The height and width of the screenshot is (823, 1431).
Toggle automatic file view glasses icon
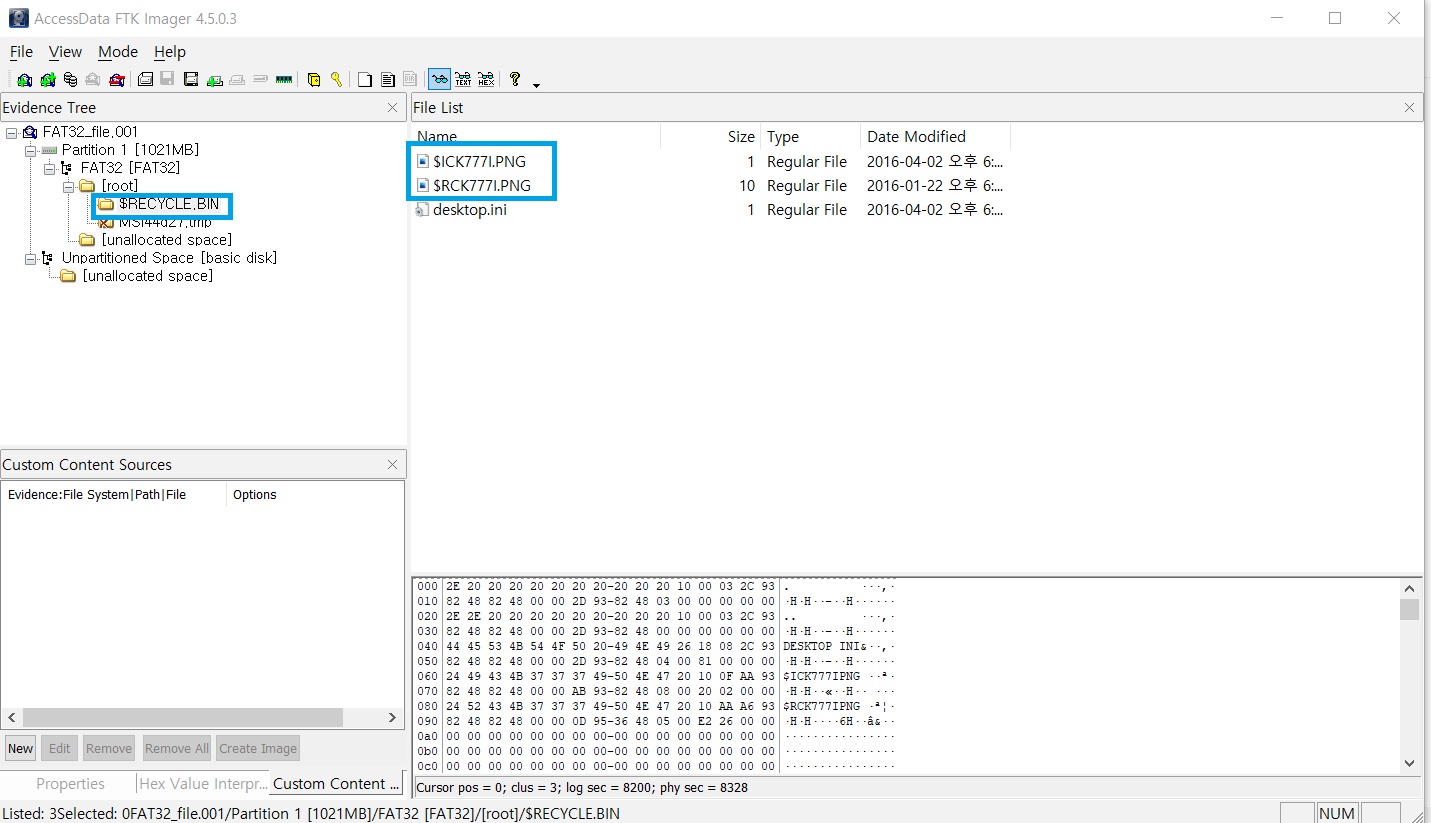(439, 80)
